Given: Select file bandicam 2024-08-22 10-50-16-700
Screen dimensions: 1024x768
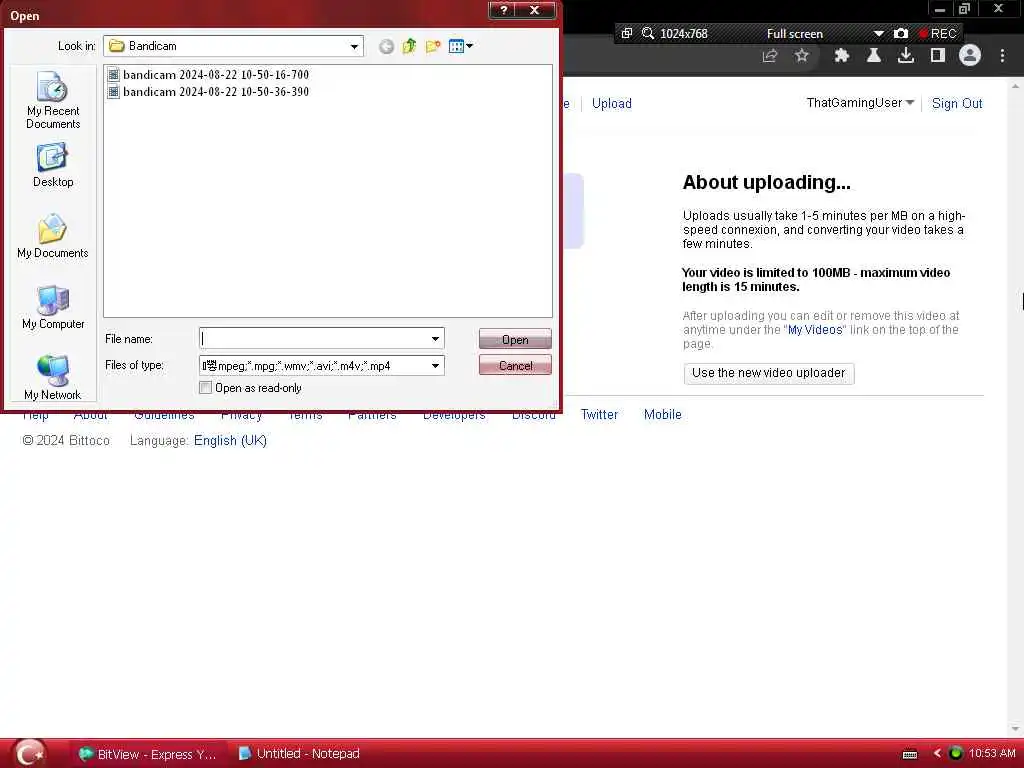Looking at the screenshot, I should point(208,74).
